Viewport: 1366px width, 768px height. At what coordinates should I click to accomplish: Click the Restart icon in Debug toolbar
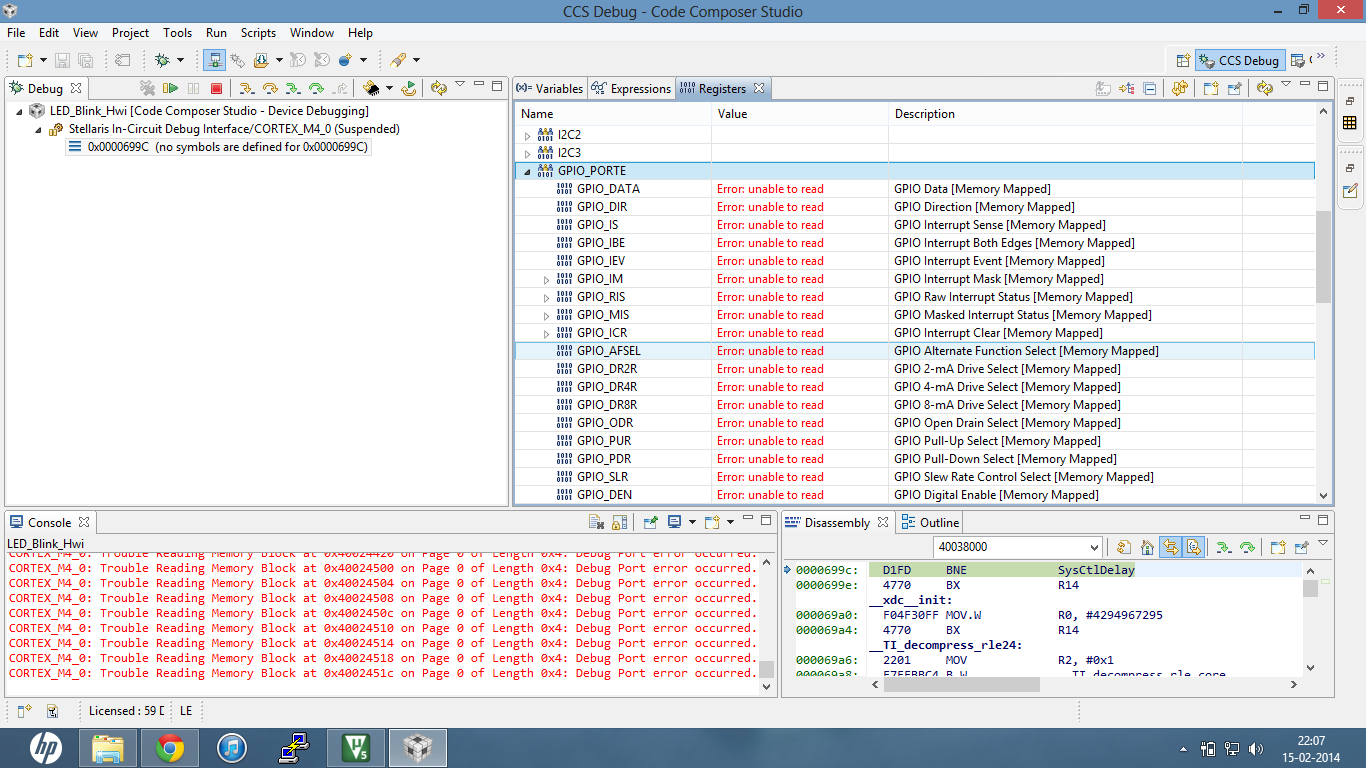point(408,88)
